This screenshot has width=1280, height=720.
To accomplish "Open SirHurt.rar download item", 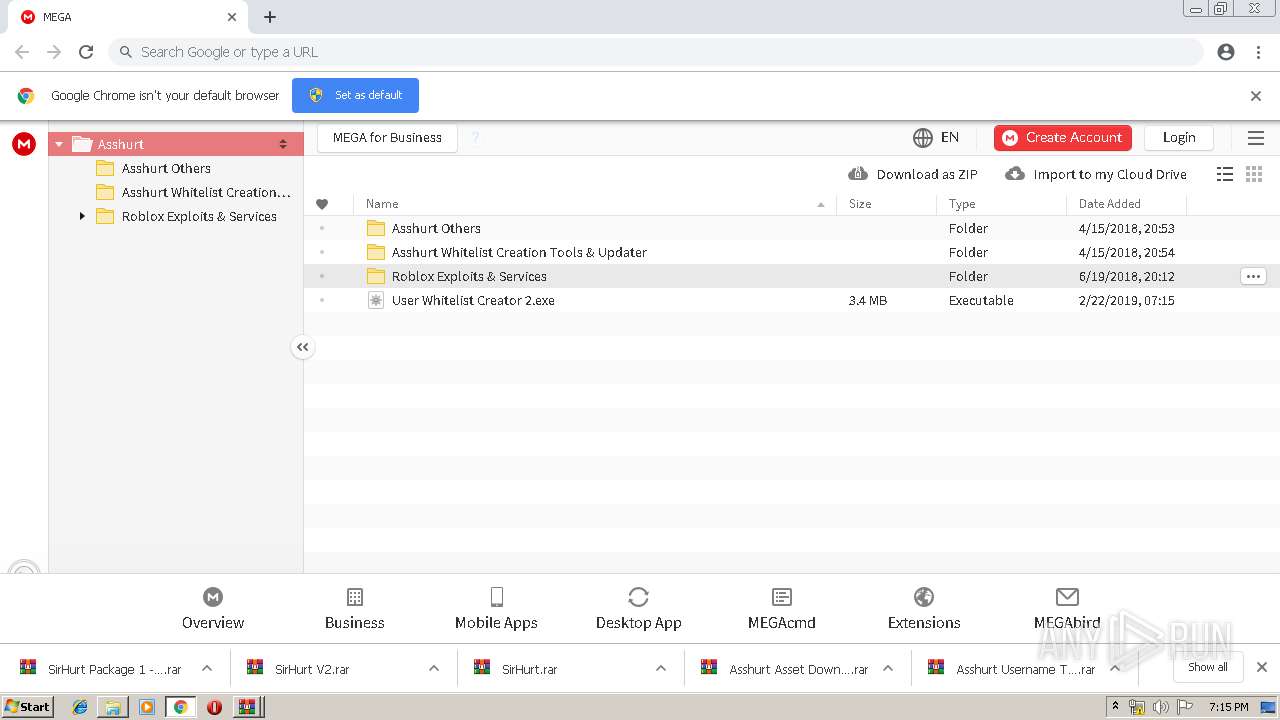I will (517, 669).
